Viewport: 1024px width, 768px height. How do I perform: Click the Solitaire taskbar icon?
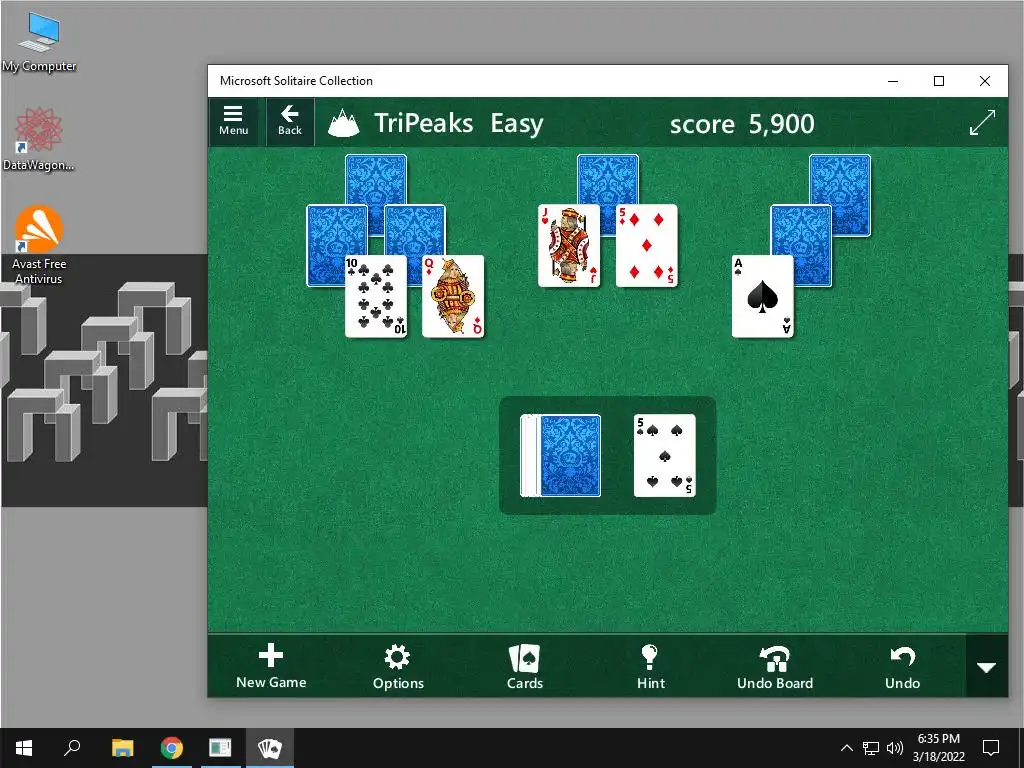pos(270,748)
